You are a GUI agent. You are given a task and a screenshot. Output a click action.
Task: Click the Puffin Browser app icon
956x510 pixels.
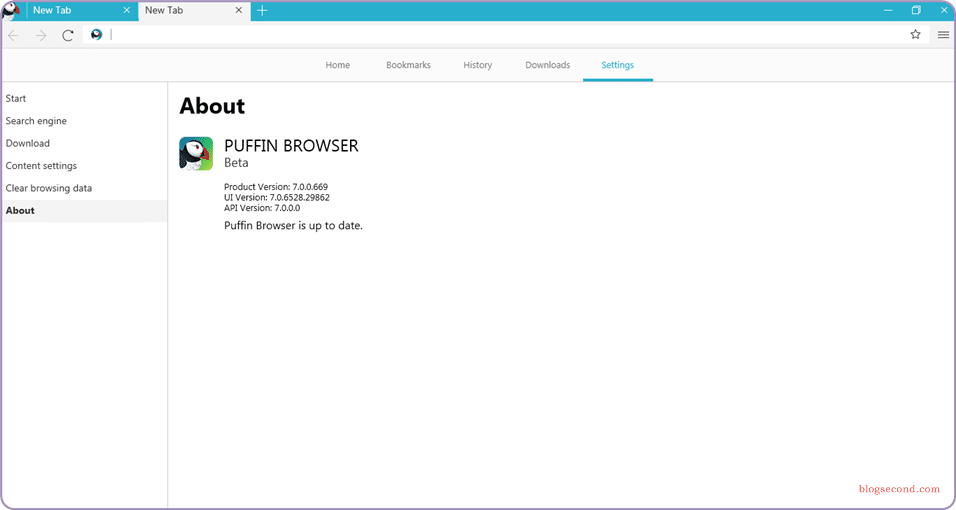point(196,153)
